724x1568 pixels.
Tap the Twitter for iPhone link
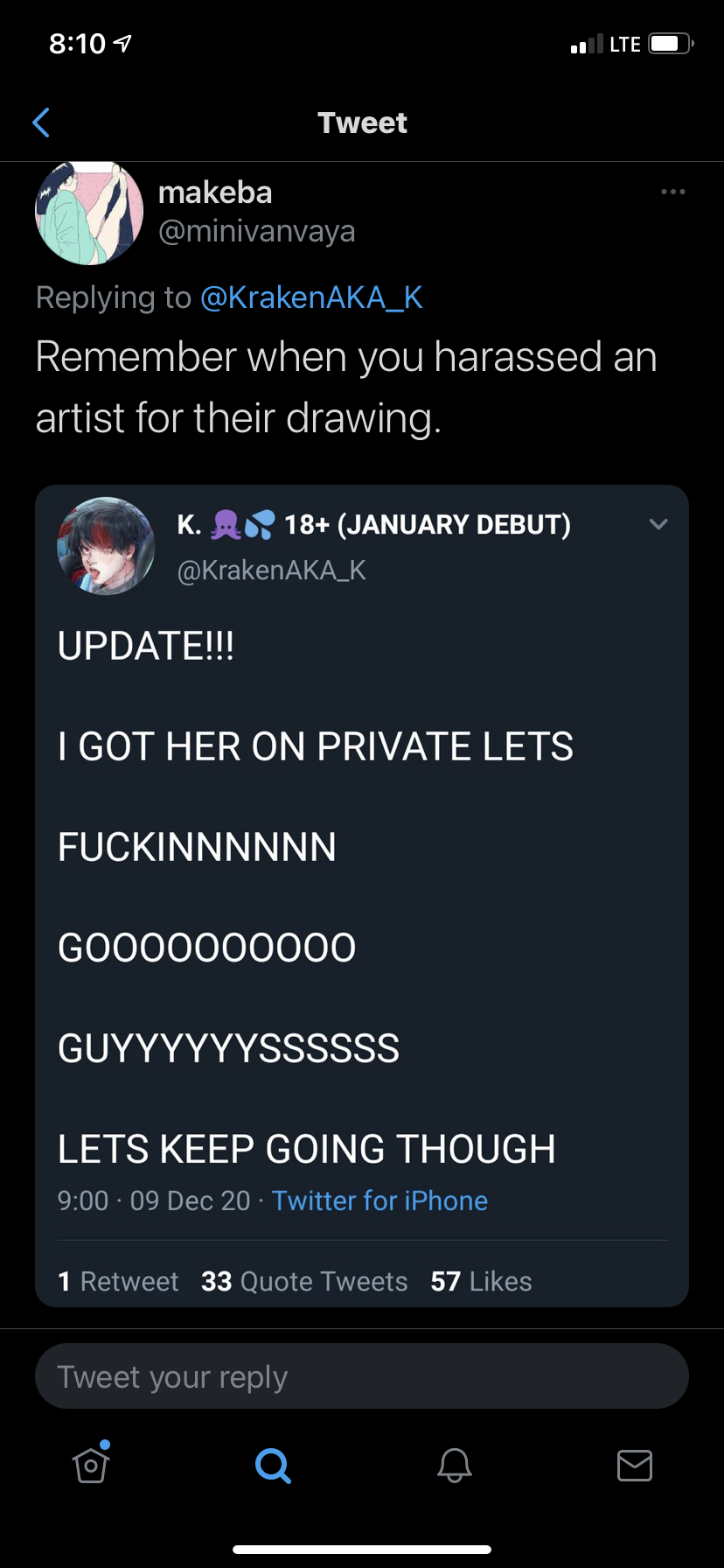379,1200
